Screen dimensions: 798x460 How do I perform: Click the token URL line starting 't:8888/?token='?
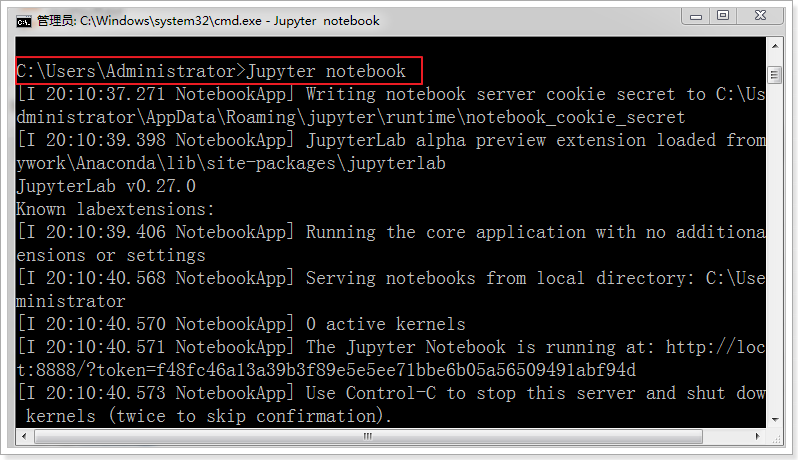pyautogui.click(x=326, y=370)
